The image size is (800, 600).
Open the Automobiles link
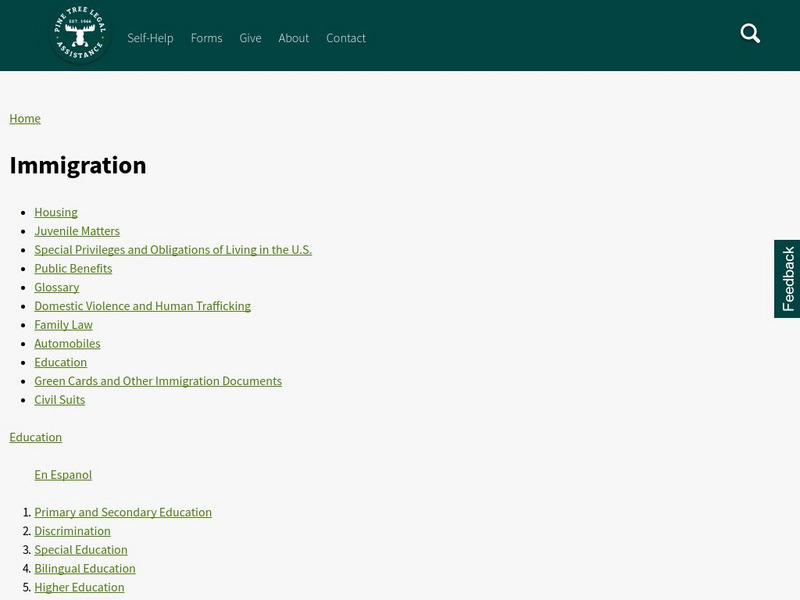(x=67, y=344)
